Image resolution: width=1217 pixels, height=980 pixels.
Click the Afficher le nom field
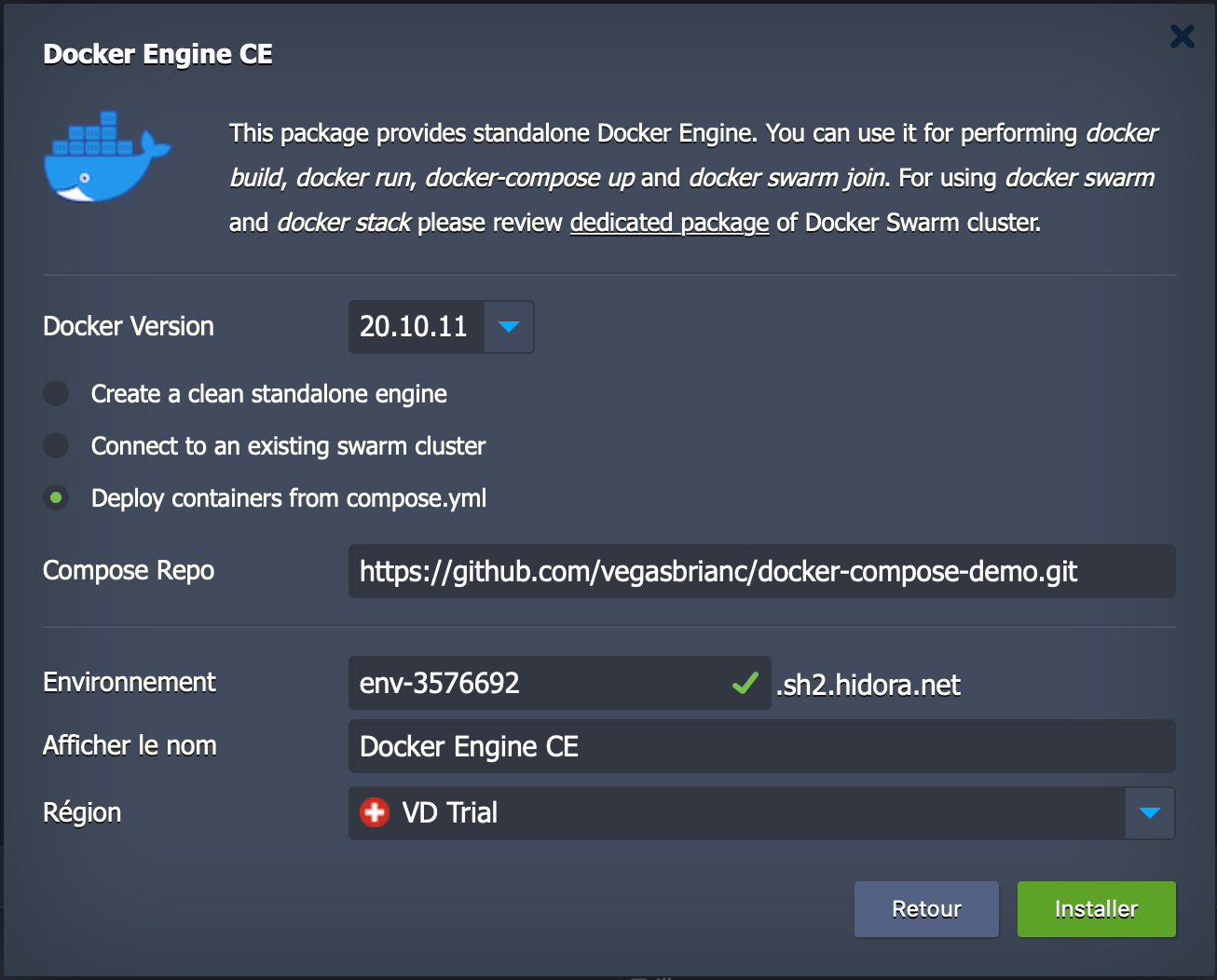pyautogui.click(x=761, y=746)
